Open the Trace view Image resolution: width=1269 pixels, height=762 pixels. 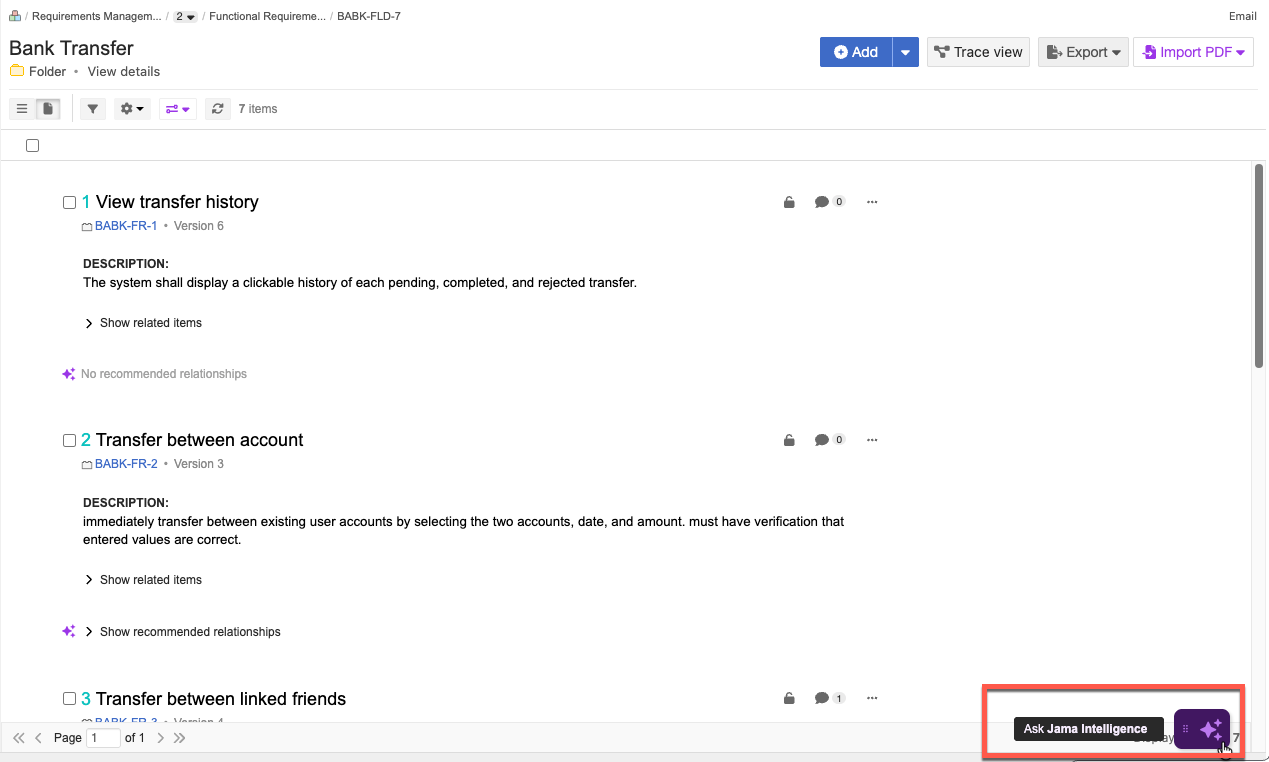pyautogui.click(x=978, y=52)
